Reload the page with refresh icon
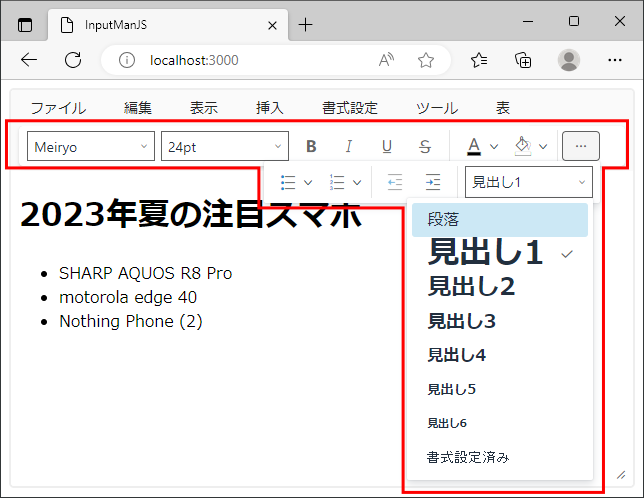This screenshot has width=644, height=498. click(x=73, y=60)
